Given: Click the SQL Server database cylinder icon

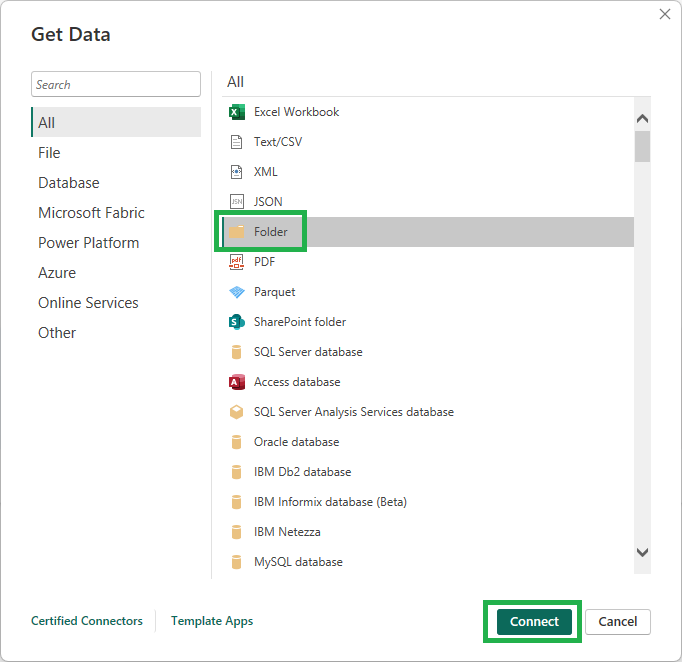Looking at the screenshot, I should click(x=237, y=352).
